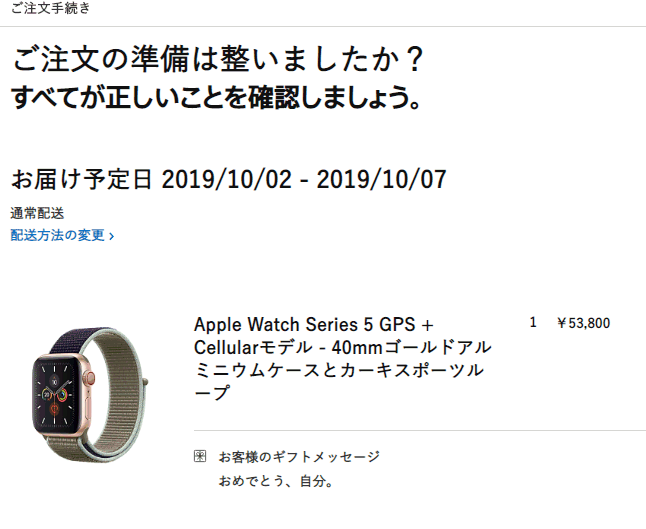Click the ご注文の準備は整いましたか heading

(218, 59)
